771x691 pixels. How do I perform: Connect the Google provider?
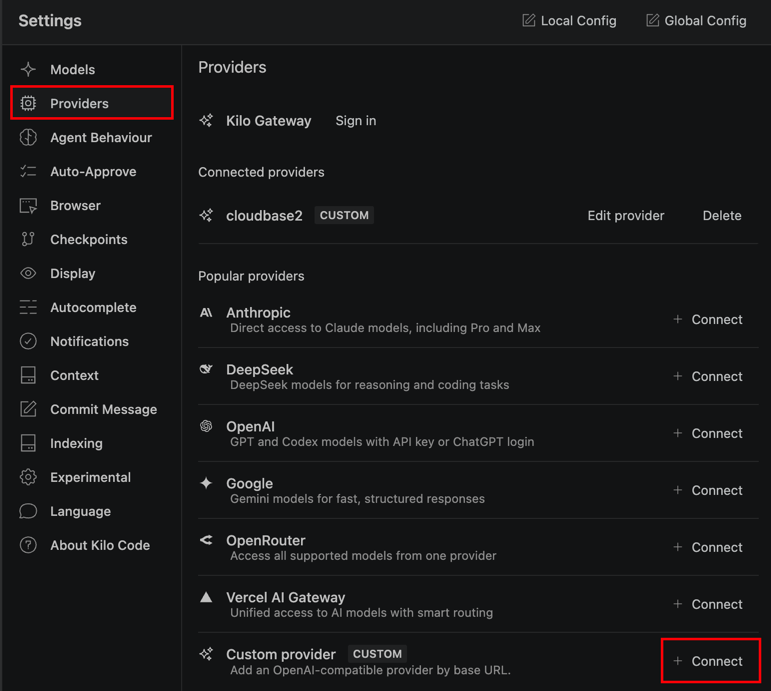(708, 490)
